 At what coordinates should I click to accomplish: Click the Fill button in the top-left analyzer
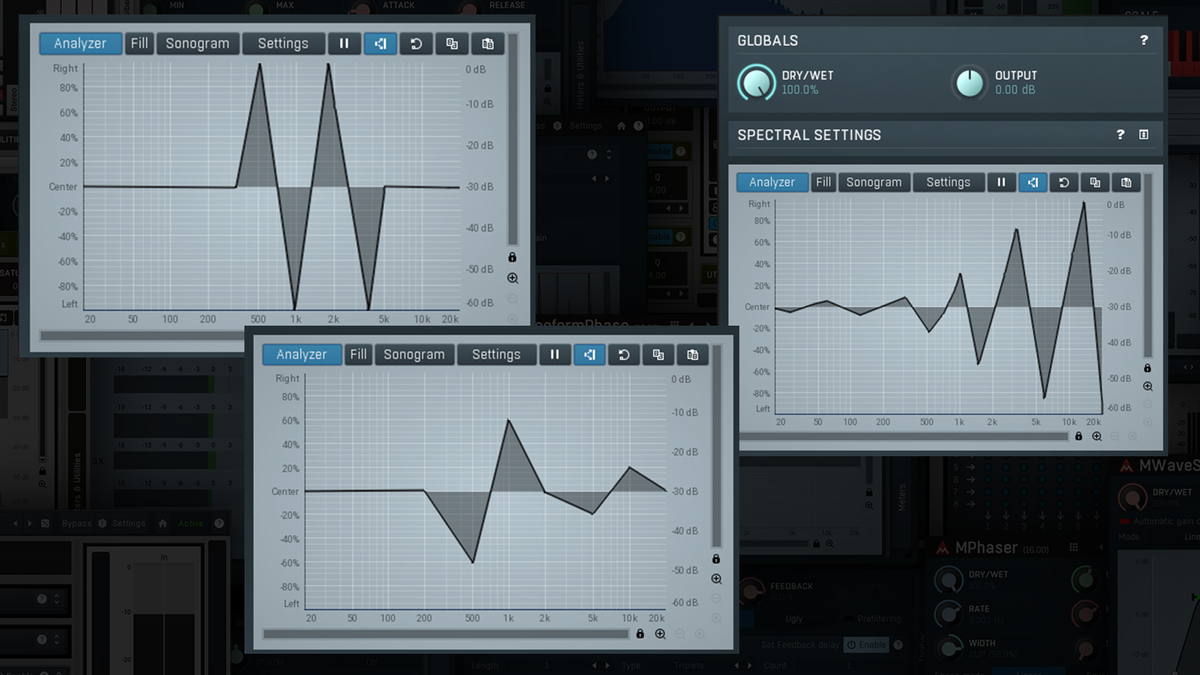click(x=139, y=43)
